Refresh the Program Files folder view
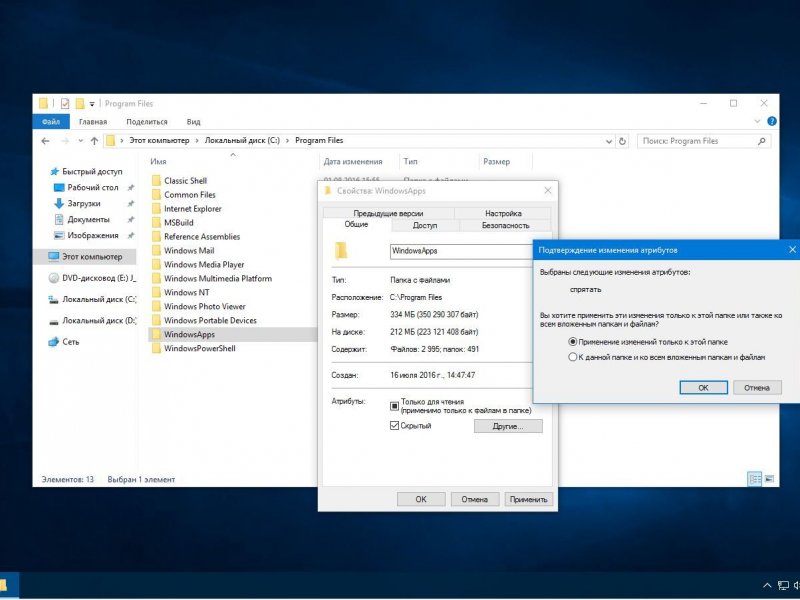Image resolution: width=800 pixels, height=600 pixels. (x=622, y=141)
